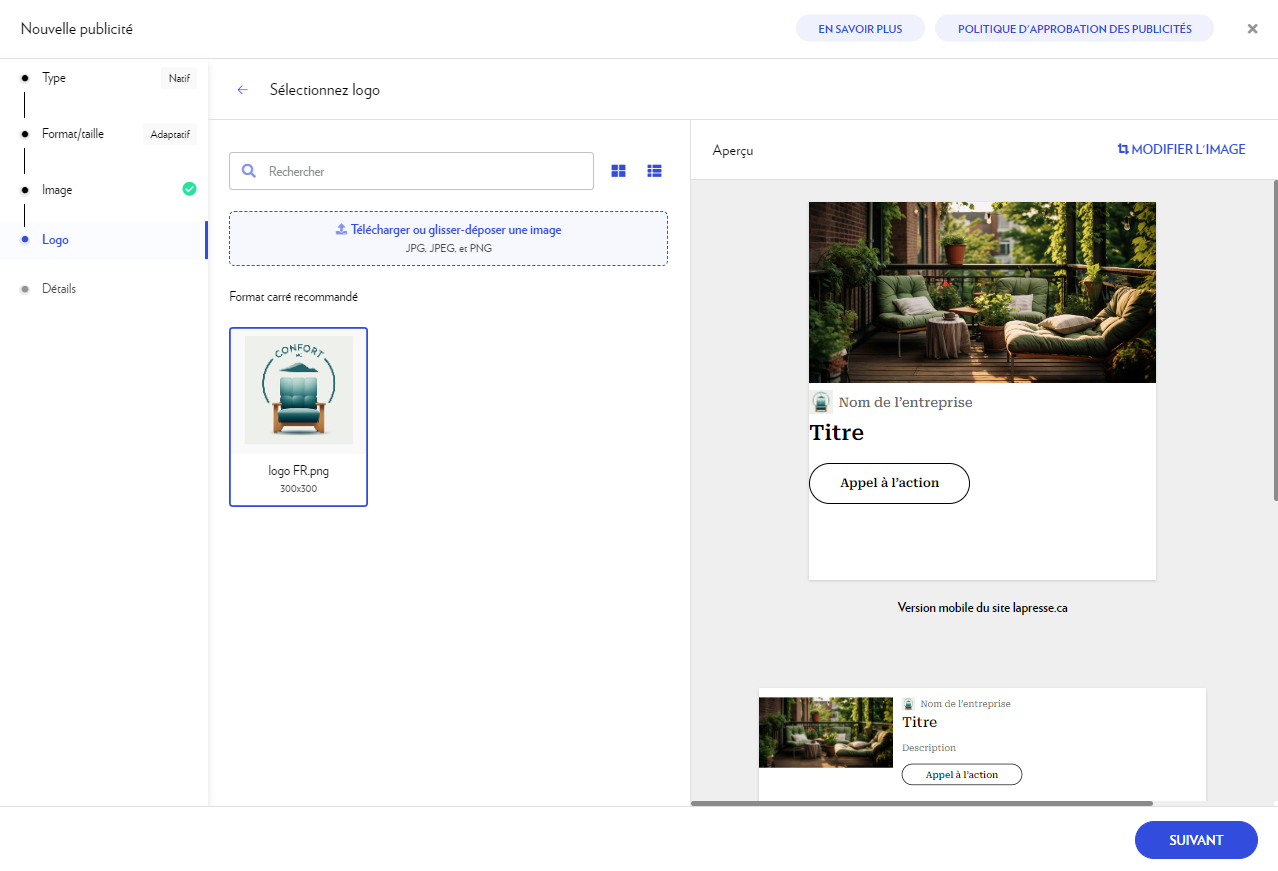
Task: Click MODIFIER L'IMAGE link
Action: [x=1181, y=150]
